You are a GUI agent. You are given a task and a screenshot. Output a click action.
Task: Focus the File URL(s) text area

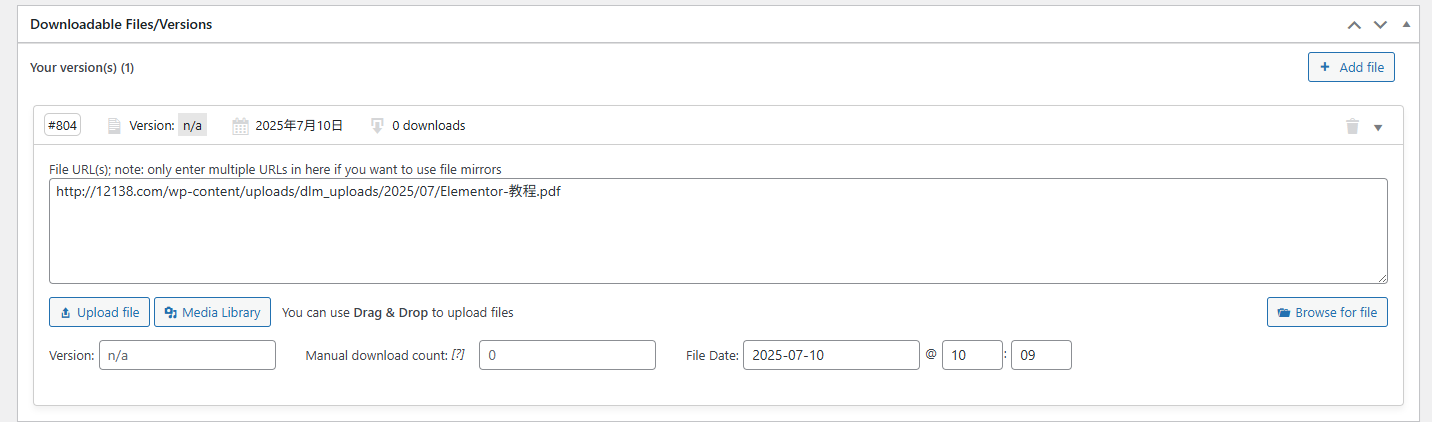(x=717, y=231)
